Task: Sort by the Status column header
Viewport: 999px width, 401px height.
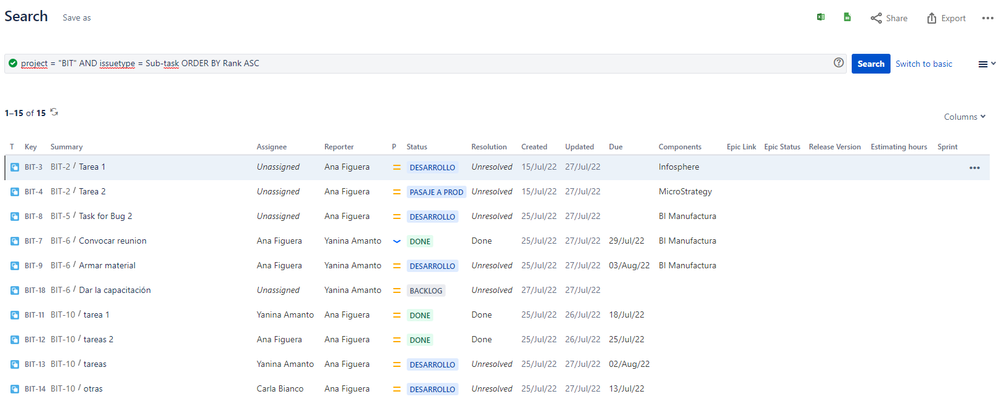Action: point(417,147)
